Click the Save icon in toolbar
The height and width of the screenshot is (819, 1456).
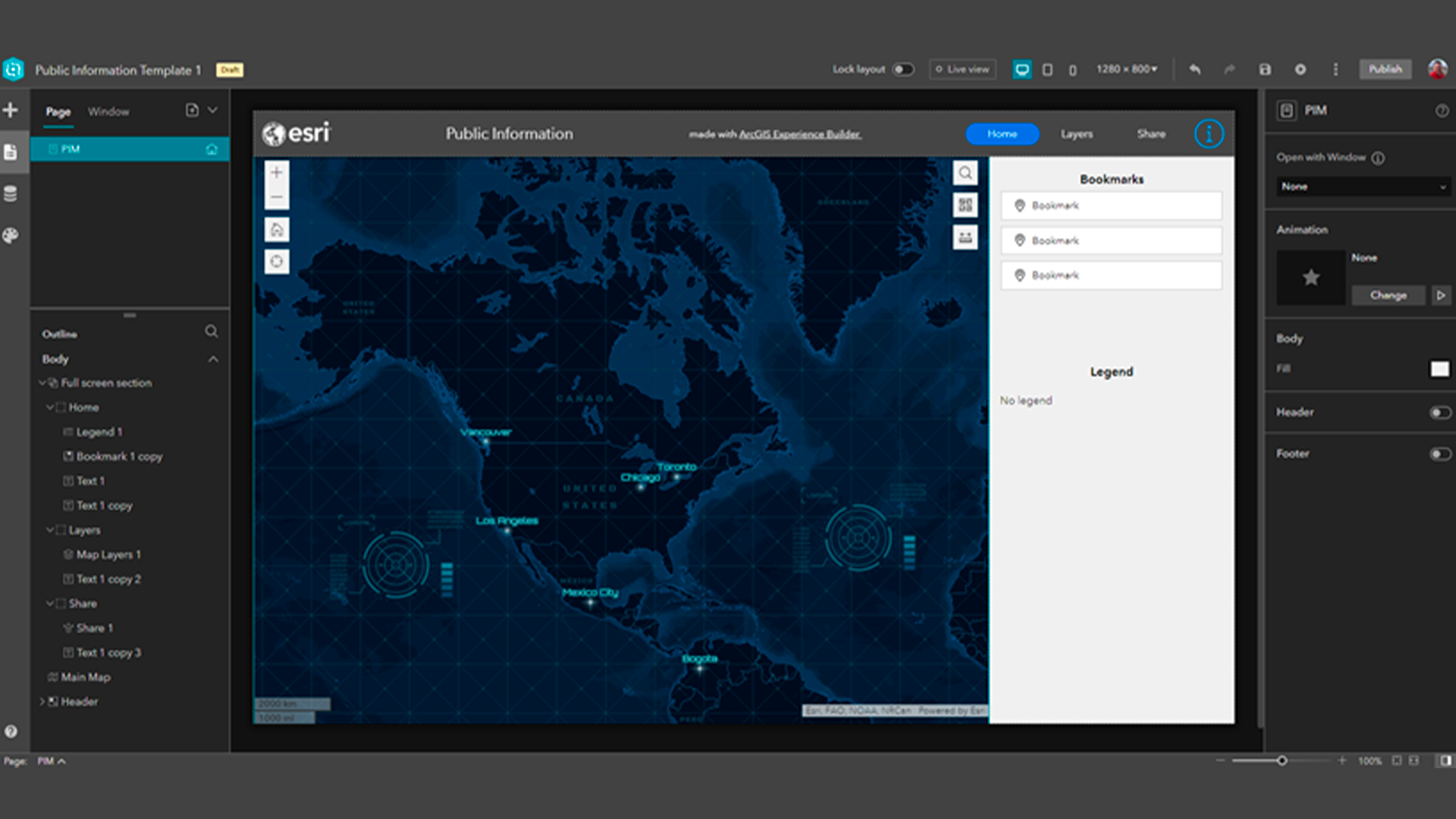(x=1265, y=70)
